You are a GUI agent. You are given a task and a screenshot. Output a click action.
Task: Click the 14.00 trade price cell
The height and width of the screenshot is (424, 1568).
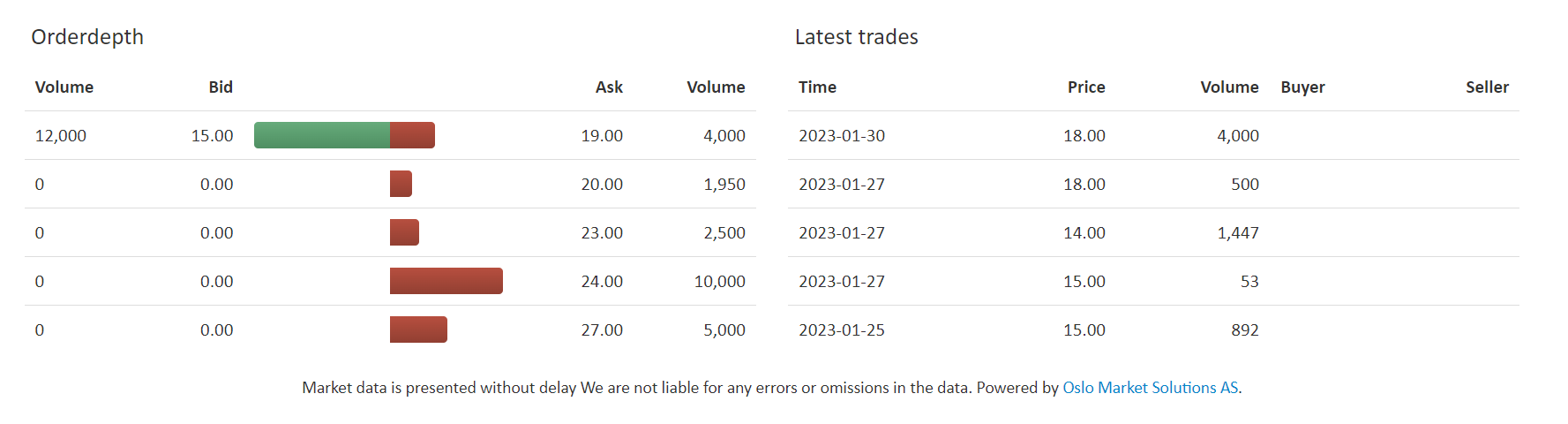pyautogui.click(x=1084, y=233)
